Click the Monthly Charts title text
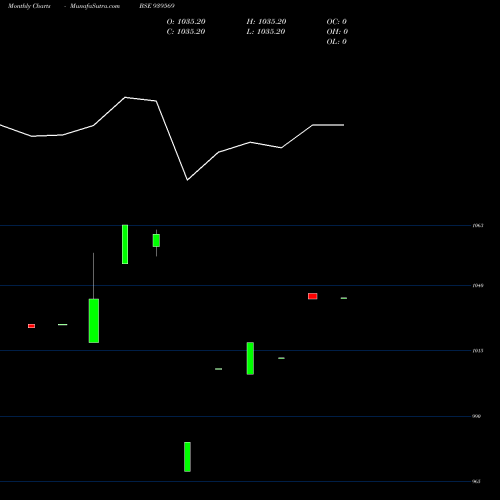Viewport: 500px width, 500px height. (29, 6)
